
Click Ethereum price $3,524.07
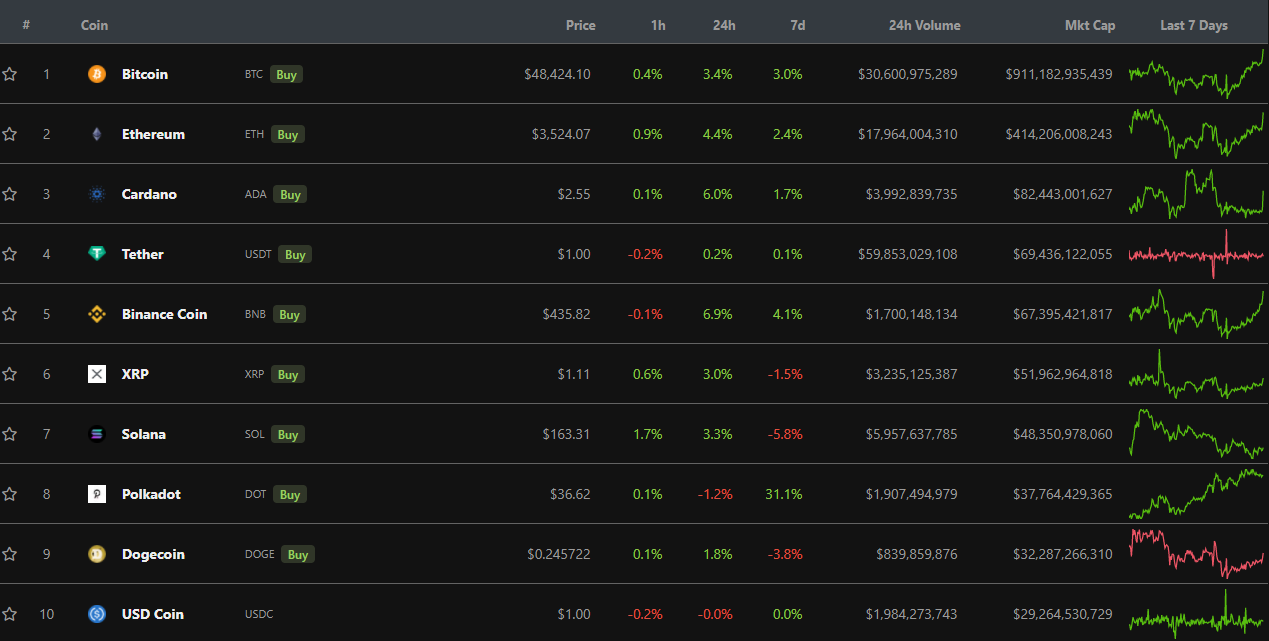coord(561,134)
